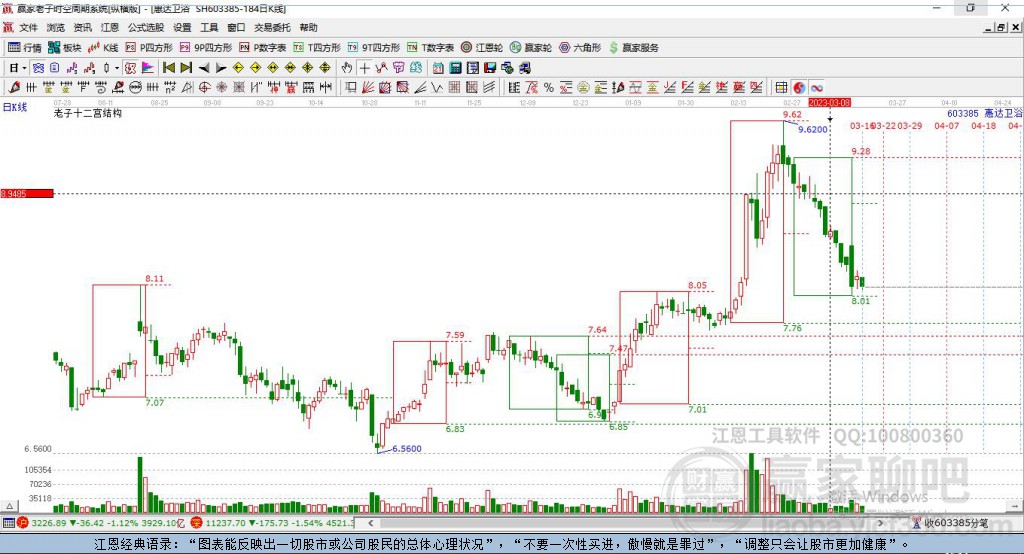
Task: Open the 9T四方形 tool
Action: [374, 48]
